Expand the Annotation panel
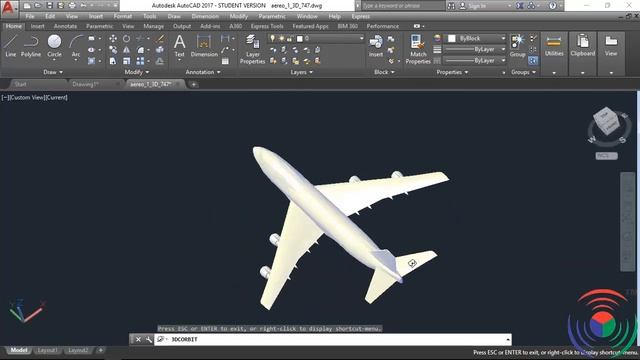This screenshot has width=640, height=360. [x=203, y=72]
